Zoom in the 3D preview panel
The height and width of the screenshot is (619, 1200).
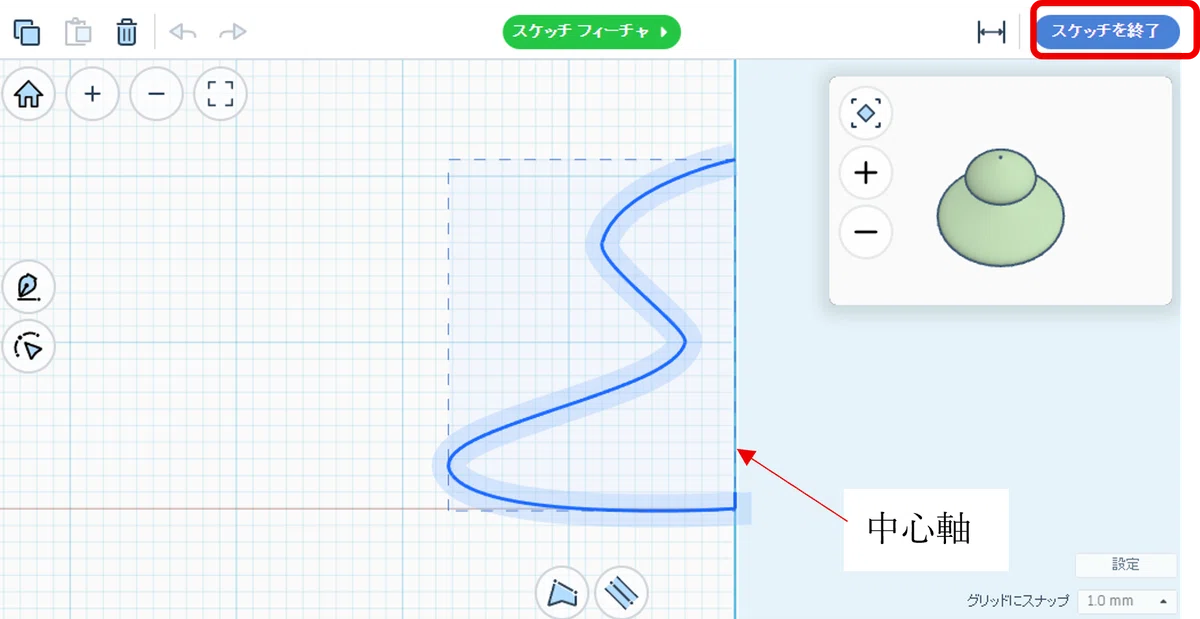click(x=866, y=173)
